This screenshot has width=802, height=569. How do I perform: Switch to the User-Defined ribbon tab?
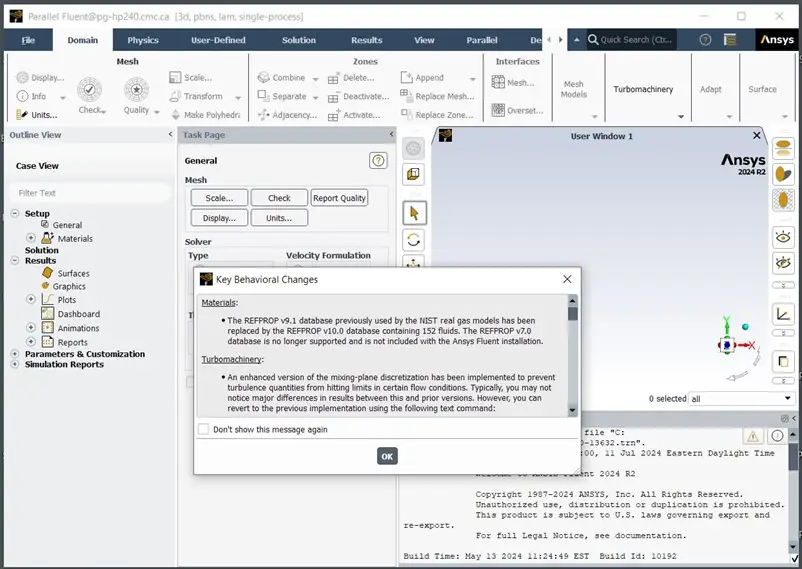218,40
